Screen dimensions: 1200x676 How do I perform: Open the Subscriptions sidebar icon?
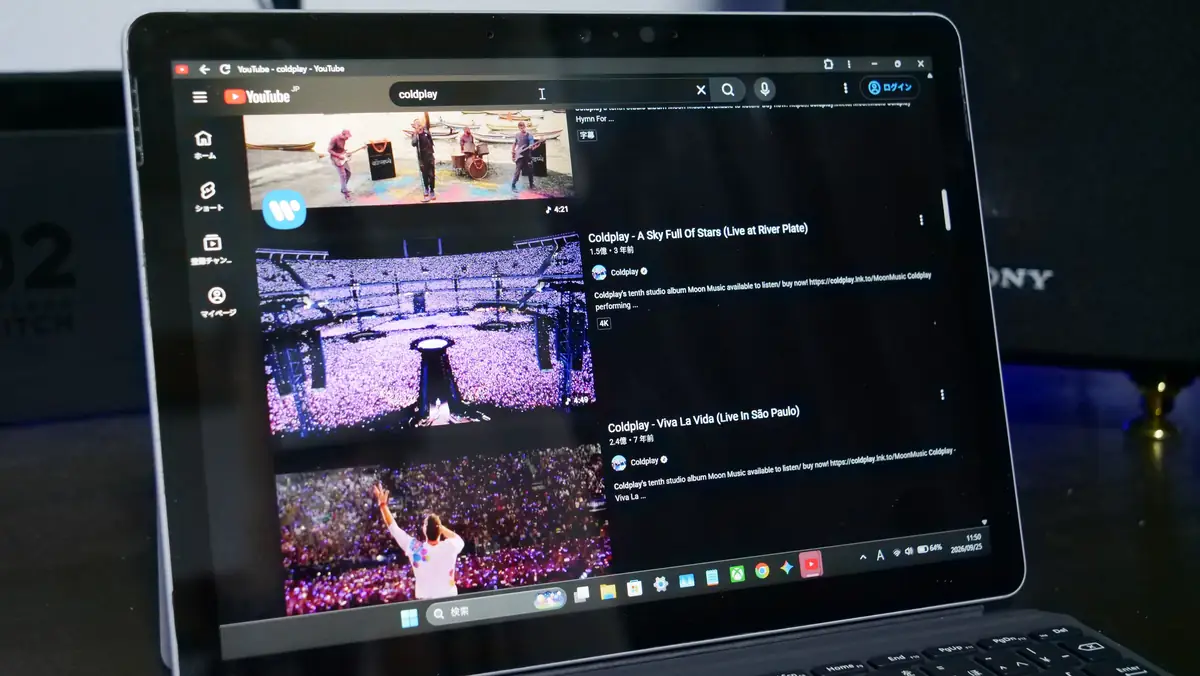click(212, 250)
